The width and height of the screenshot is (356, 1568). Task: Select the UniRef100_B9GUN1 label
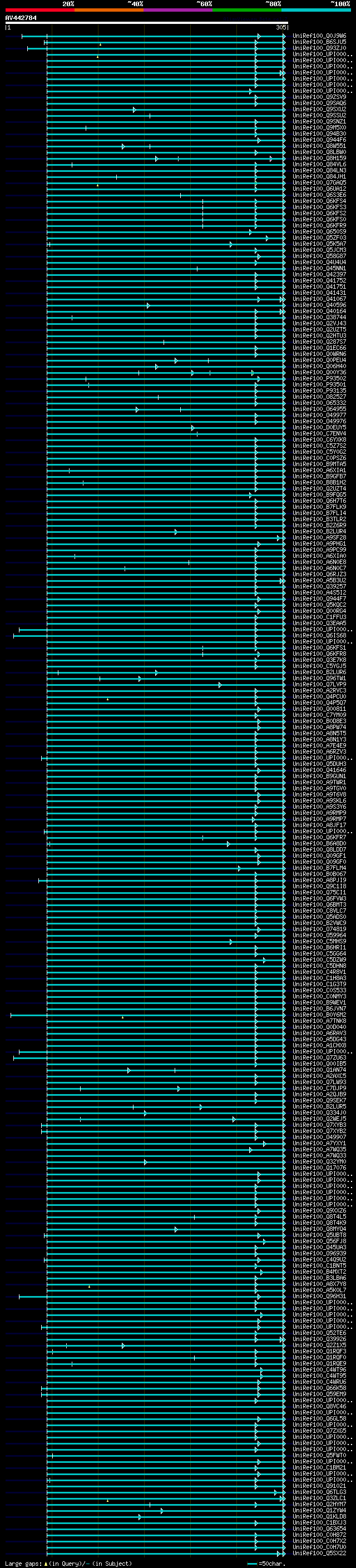(319, 776)
